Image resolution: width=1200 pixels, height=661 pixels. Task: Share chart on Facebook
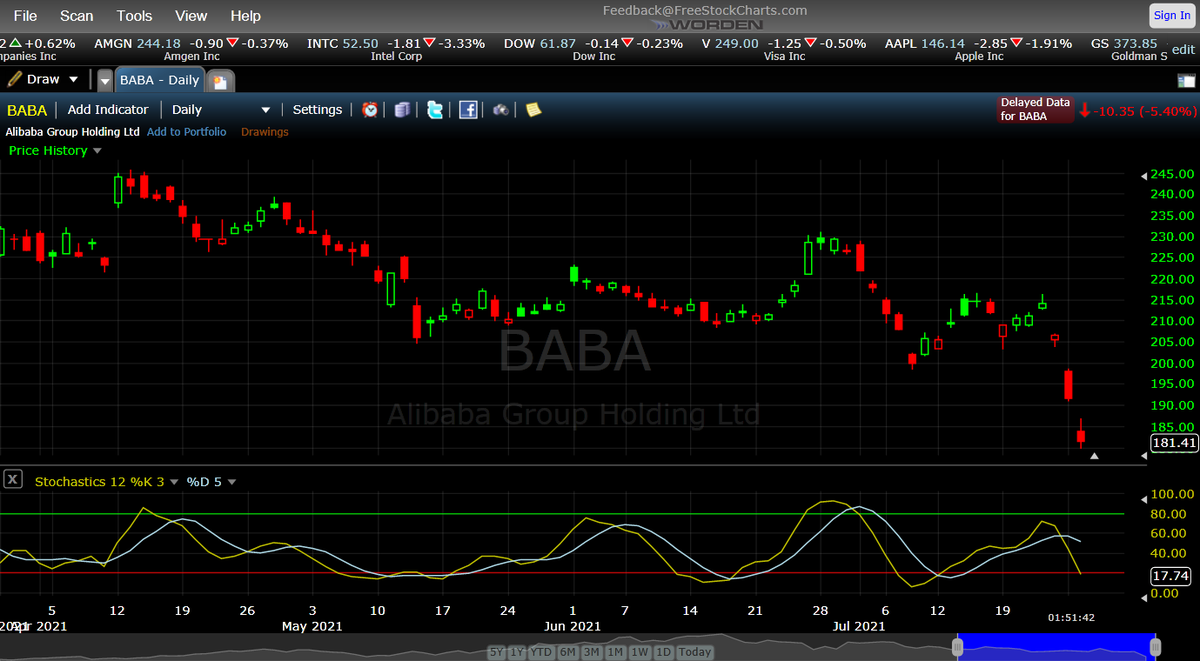pyautogui.click(x=468, y=110)
